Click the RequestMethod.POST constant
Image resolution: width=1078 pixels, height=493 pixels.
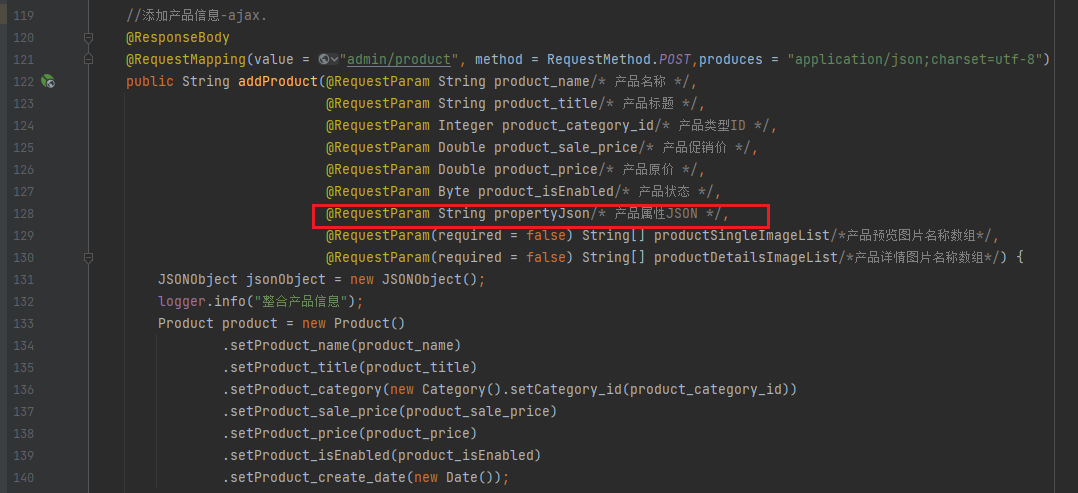(x=619, y=60)
